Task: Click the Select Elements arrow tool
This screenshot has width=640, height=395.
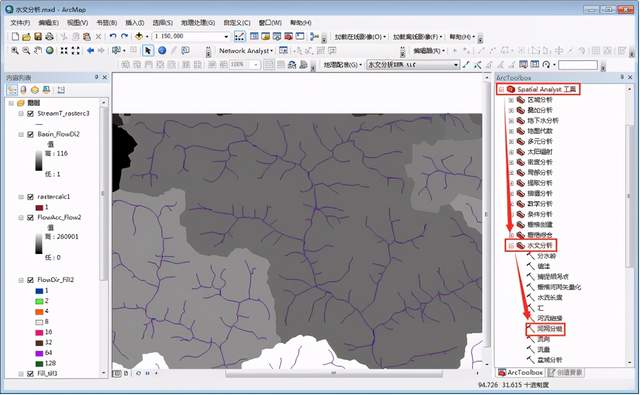Action: point(148,51)
